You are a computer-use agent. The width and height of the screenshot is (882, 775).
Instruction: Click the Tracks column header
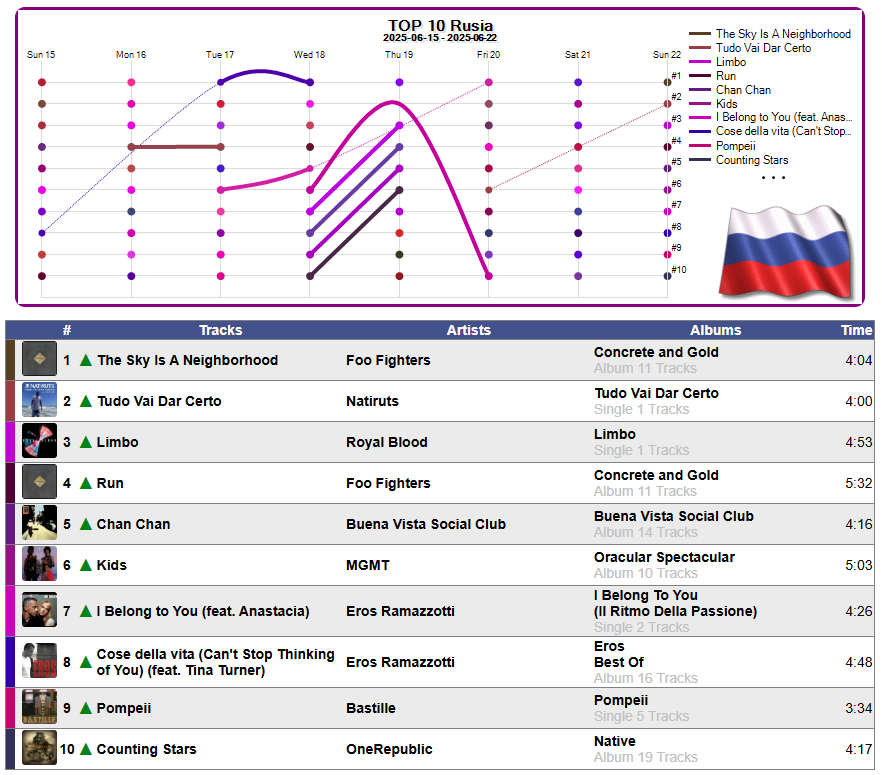coord(220,330)
